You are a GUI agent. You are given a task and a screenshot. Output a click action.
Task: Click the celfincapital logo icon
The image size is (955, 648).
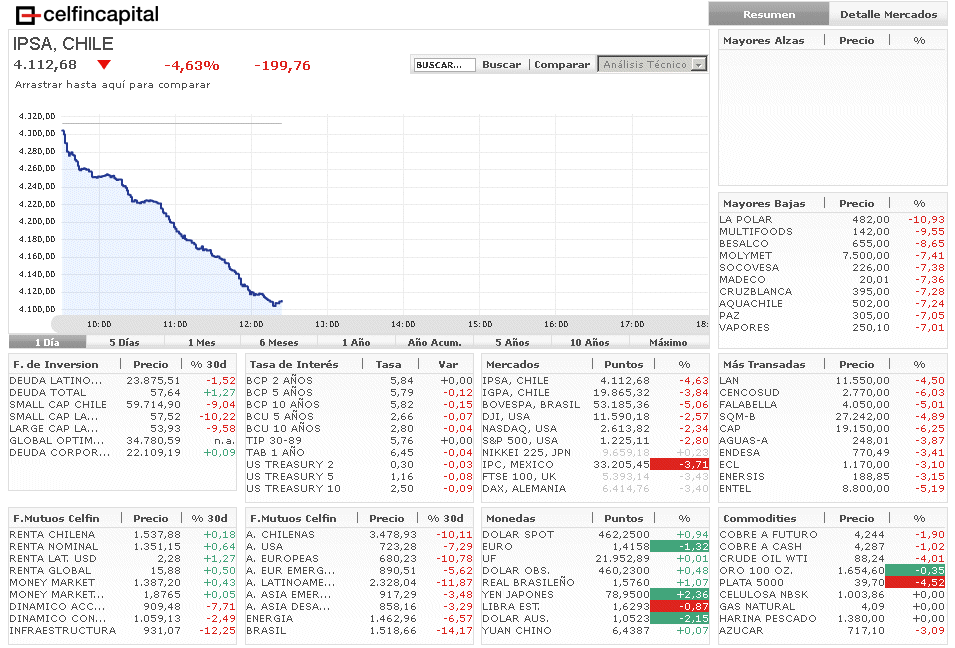coord(29,15)
